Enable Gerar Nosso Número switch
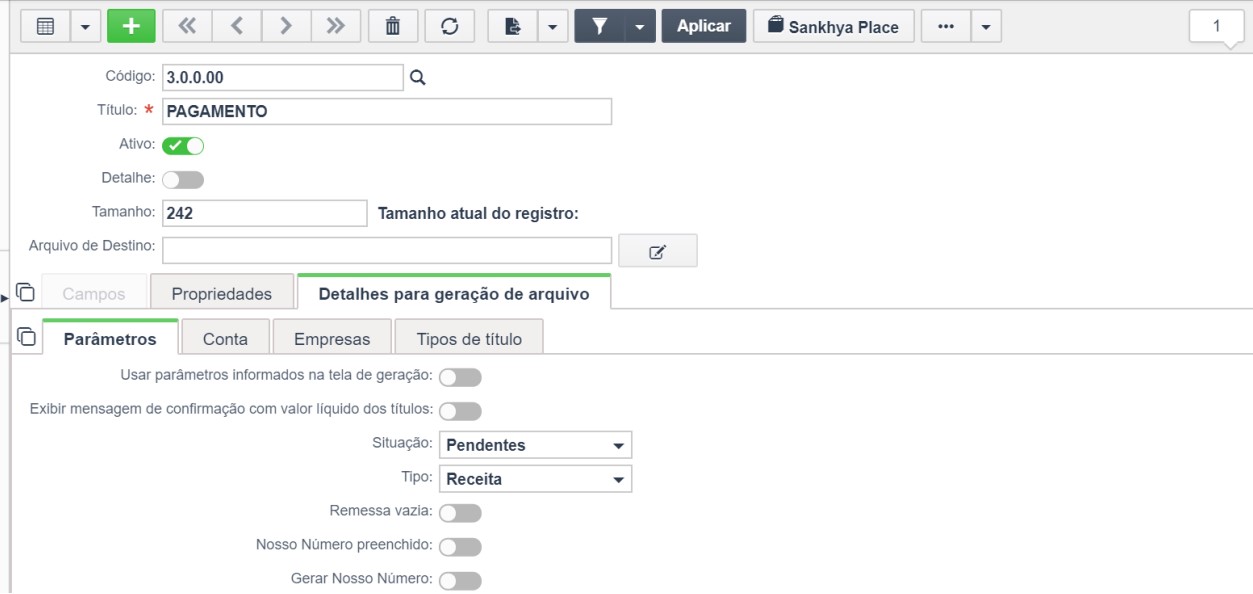The width and height of the screenshot is (1253, 594). [x=460, y=581]
